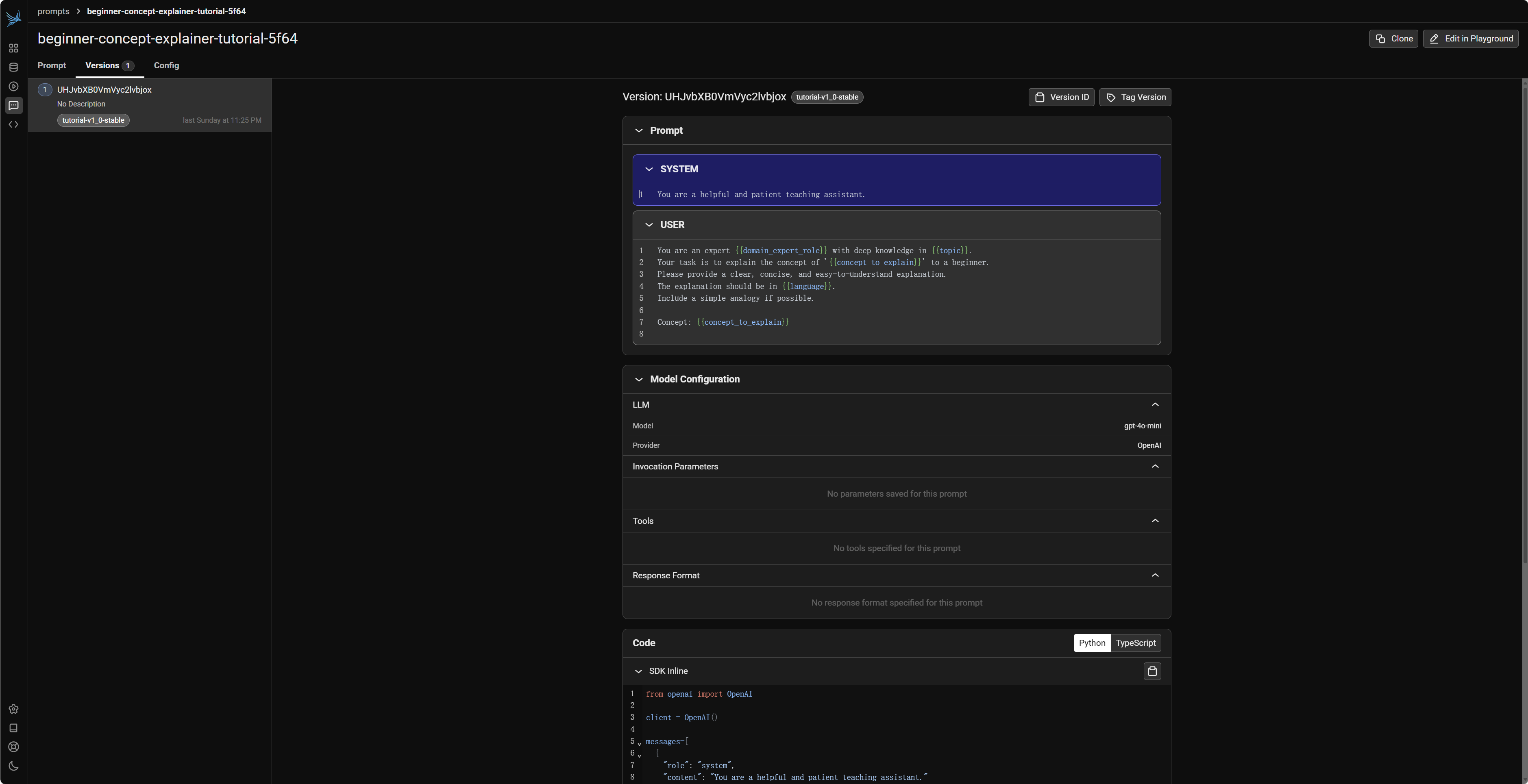Collapse the USER message section
This screenshot has width=1528, height=784.
pos(649,225)
